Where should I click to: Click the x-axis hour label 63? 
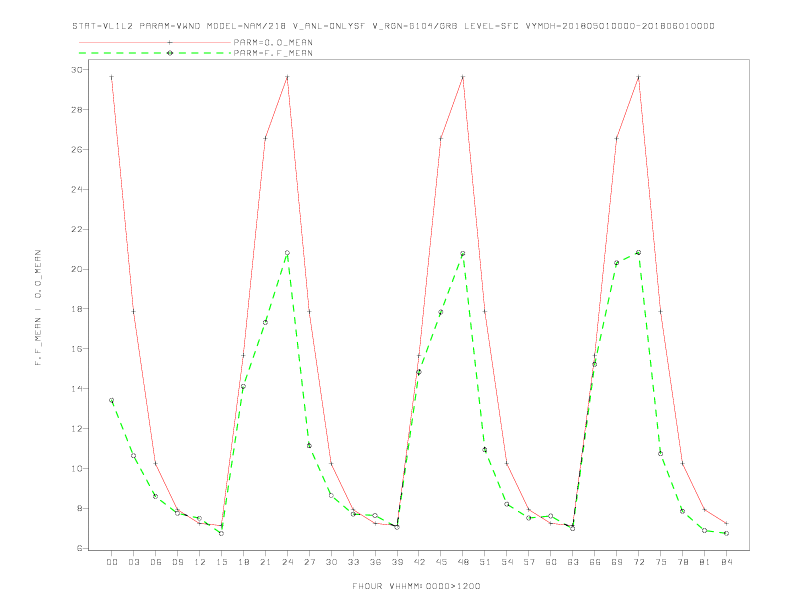tap(573, 562)
